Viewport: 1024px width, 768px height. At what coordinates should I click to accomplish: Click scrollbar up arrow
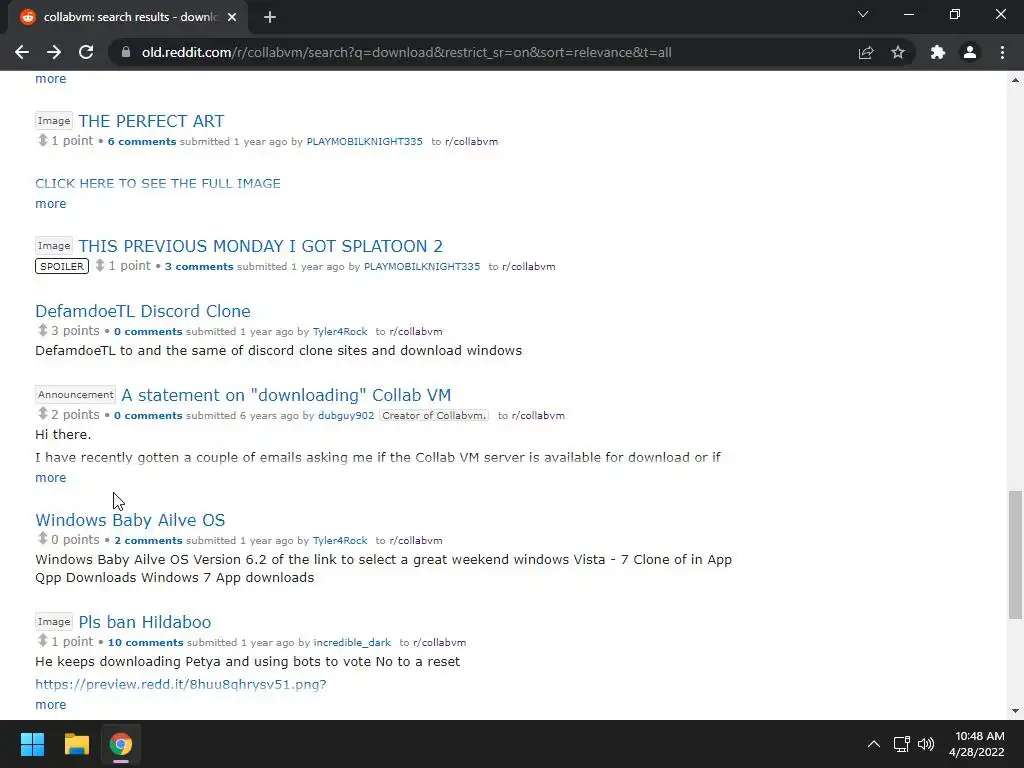pos(1015,80)
